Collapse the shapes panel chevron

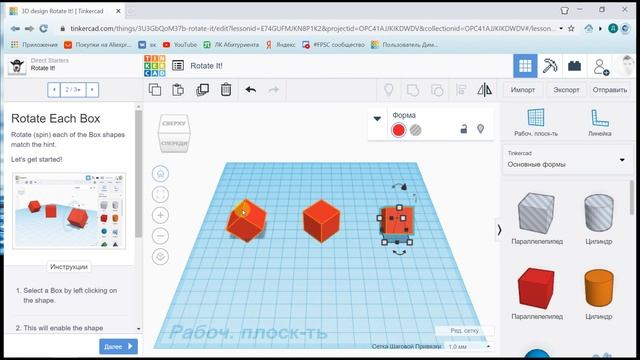499,230
